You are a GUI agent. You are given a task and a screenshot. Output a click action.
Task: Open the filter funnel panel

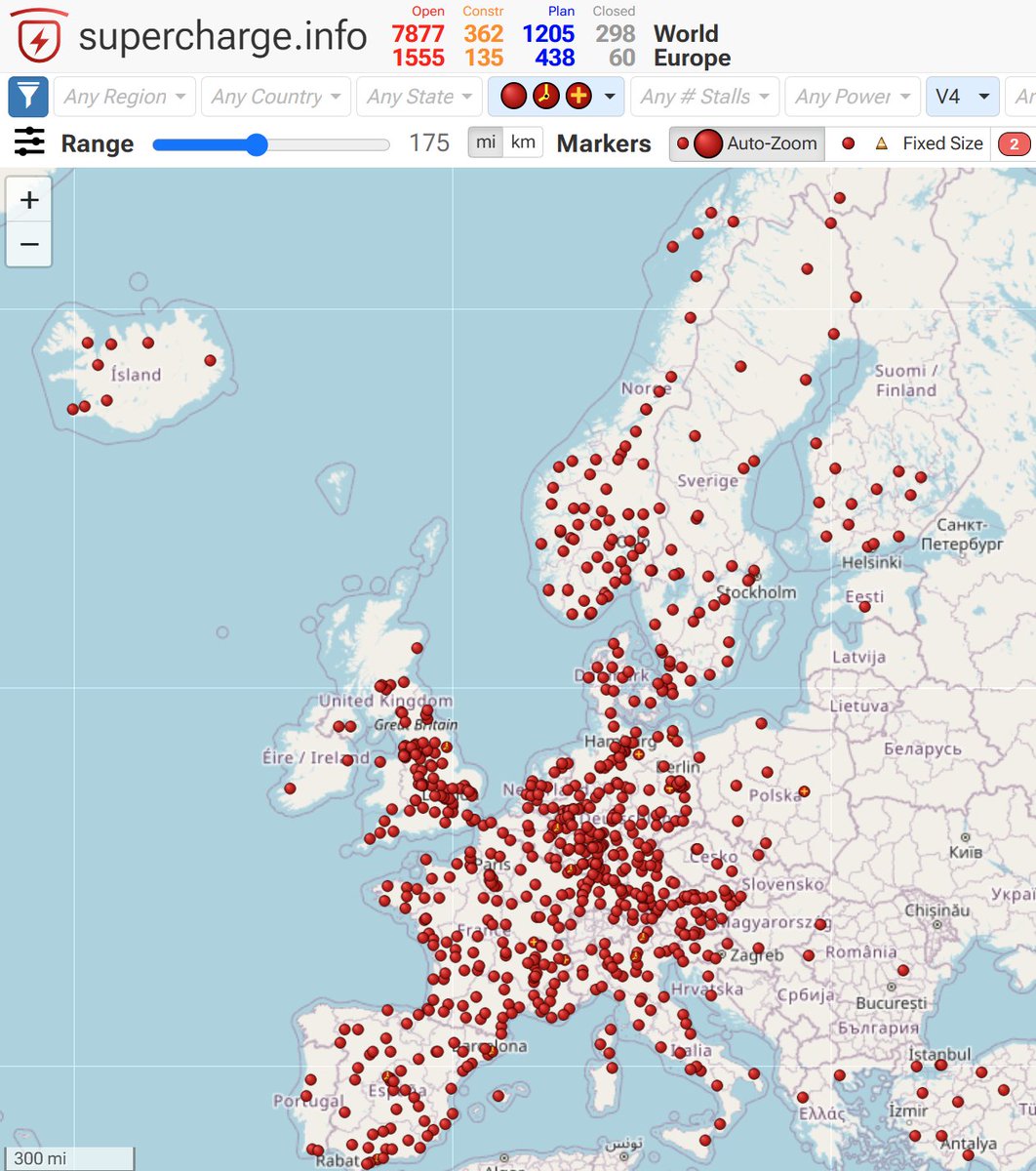tap(27, 96)
